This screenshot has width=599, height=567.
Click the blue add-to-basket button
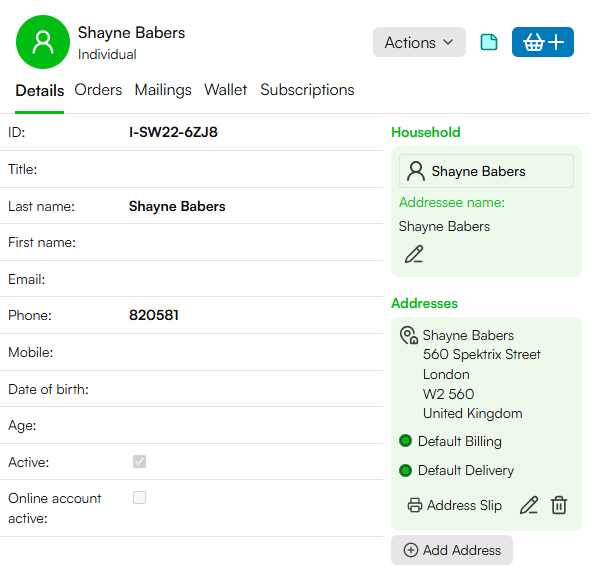point(542,42)
